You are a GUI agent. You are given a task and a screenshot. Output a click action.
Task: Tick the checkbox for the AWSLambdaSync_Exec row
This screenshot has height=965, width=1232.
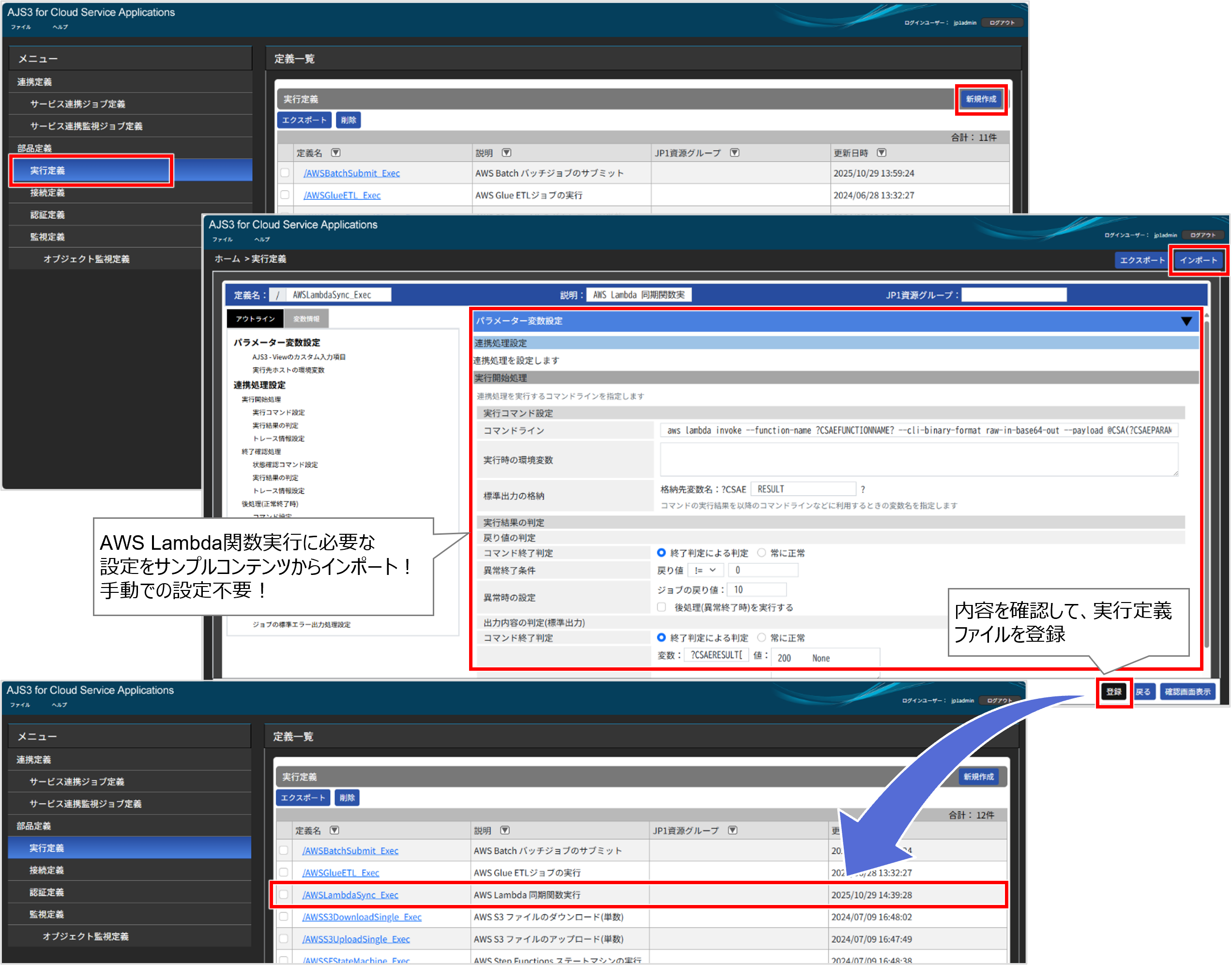284,894
